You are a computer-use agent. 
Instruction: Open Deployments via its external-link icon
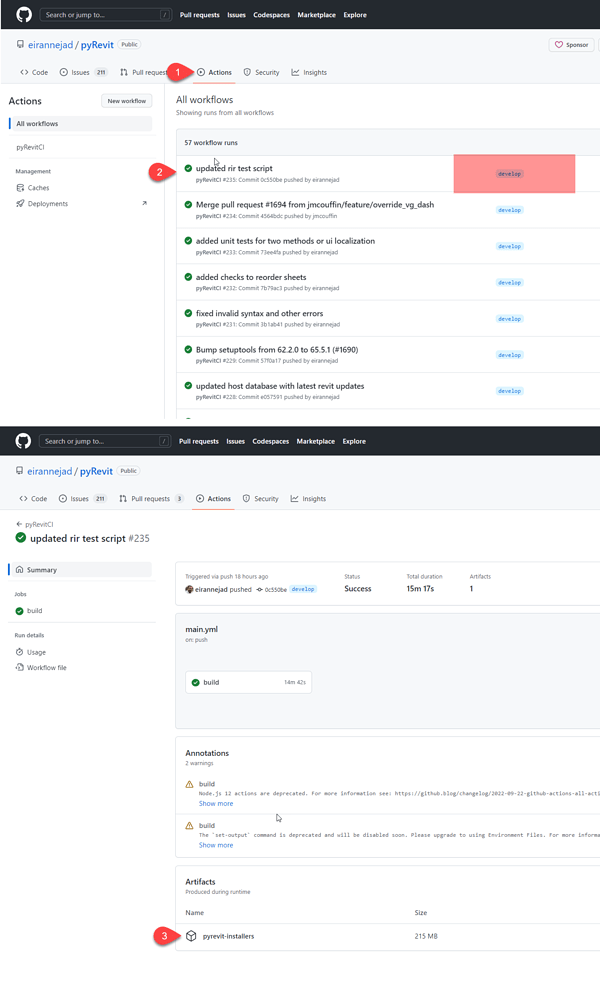click(145, 203)
